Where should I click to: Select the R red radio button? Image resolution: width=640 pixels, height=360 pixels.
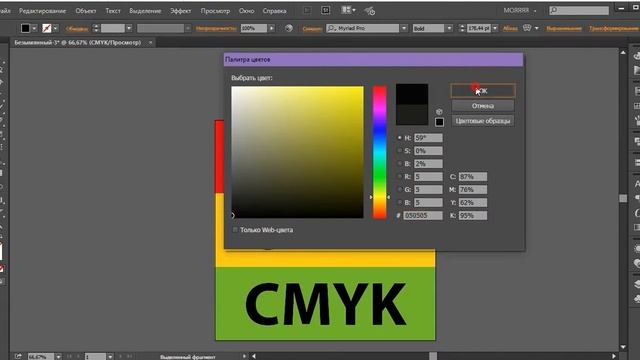click(x=400, y=177)
